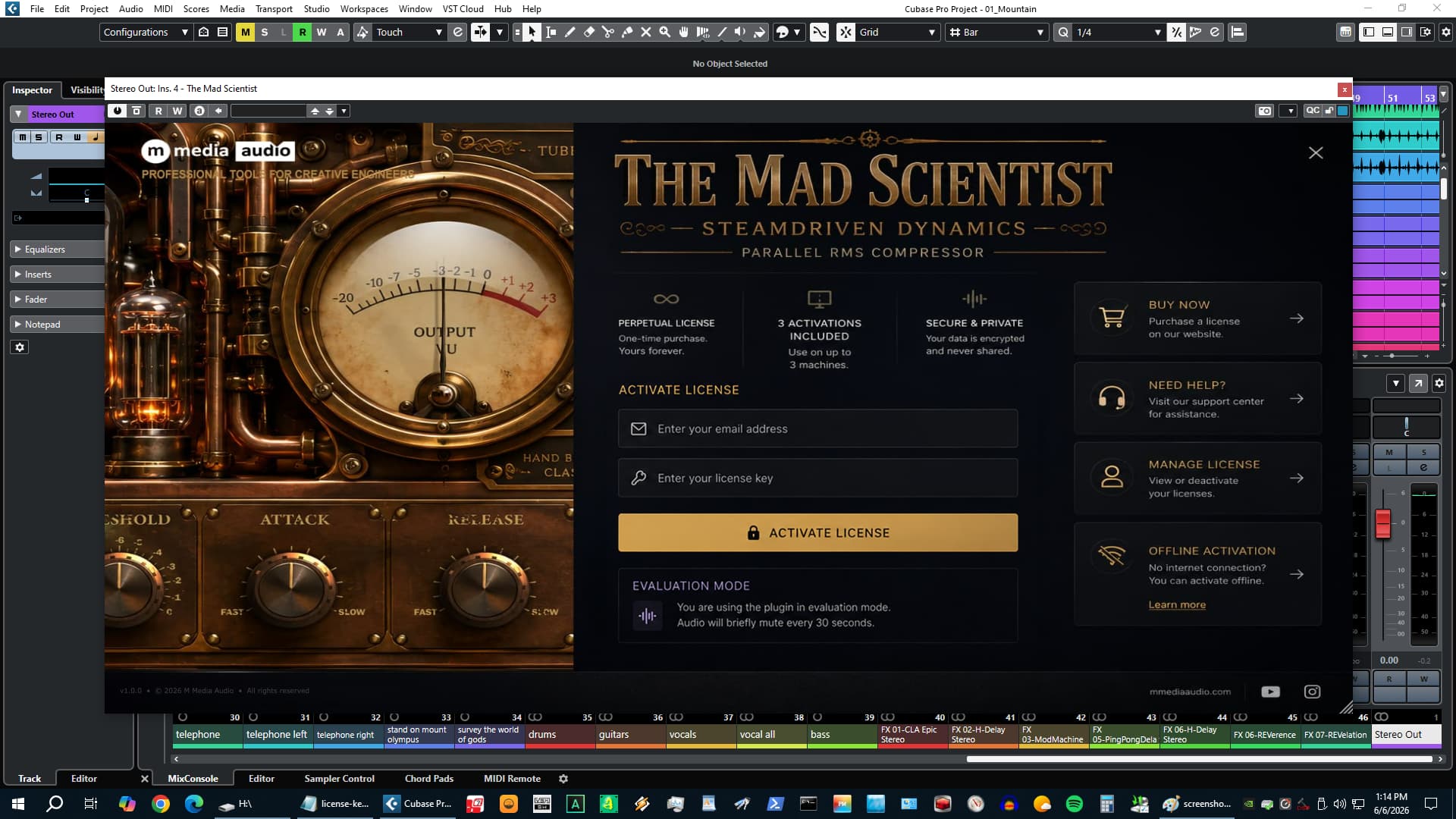The image size is (1456, 819).
Task: Open Windows Start menu
Action: 18,804
